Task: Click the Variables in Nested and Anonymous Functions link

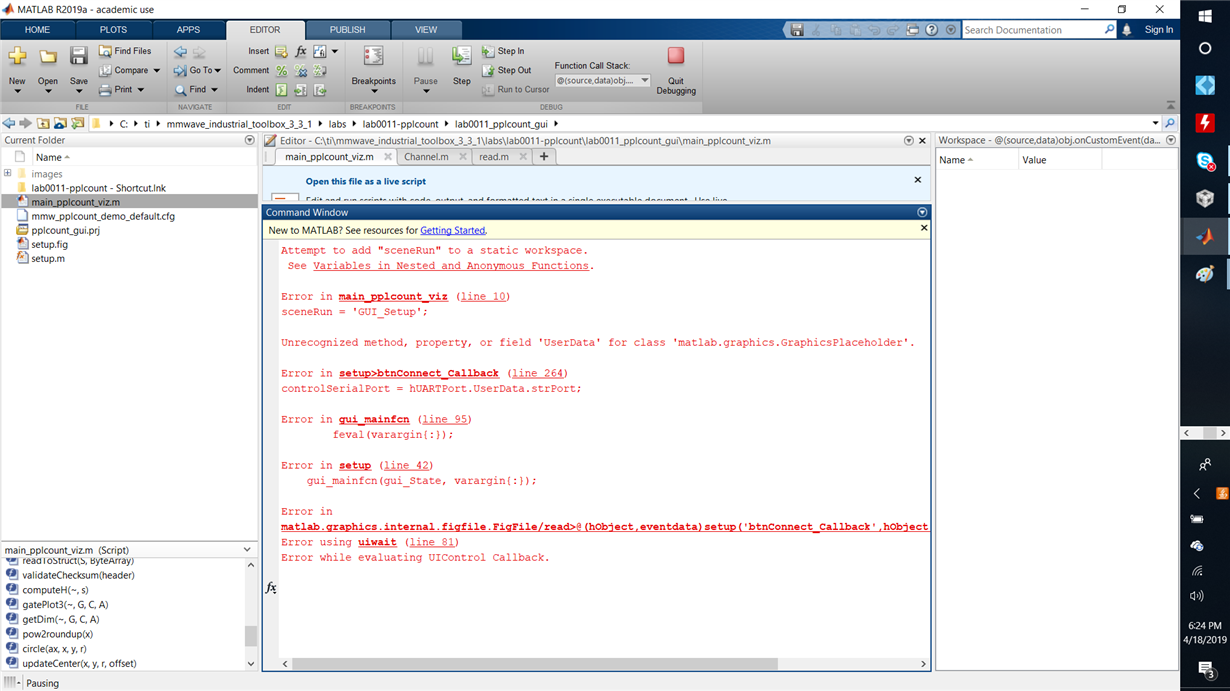Action: coord(453,266)
